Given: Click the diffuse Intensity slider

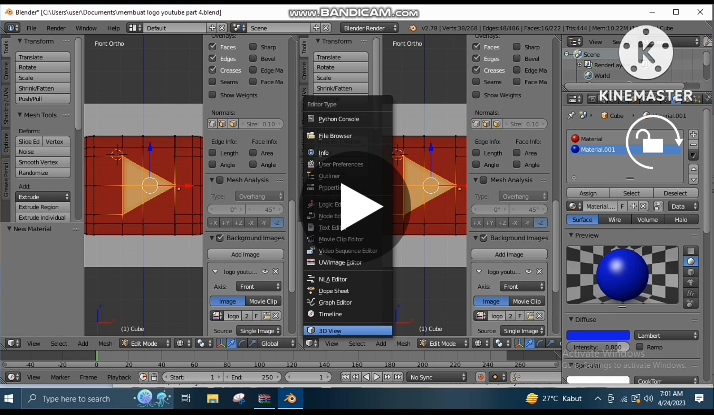Looking at the screenshot, I should pos(598,347).
